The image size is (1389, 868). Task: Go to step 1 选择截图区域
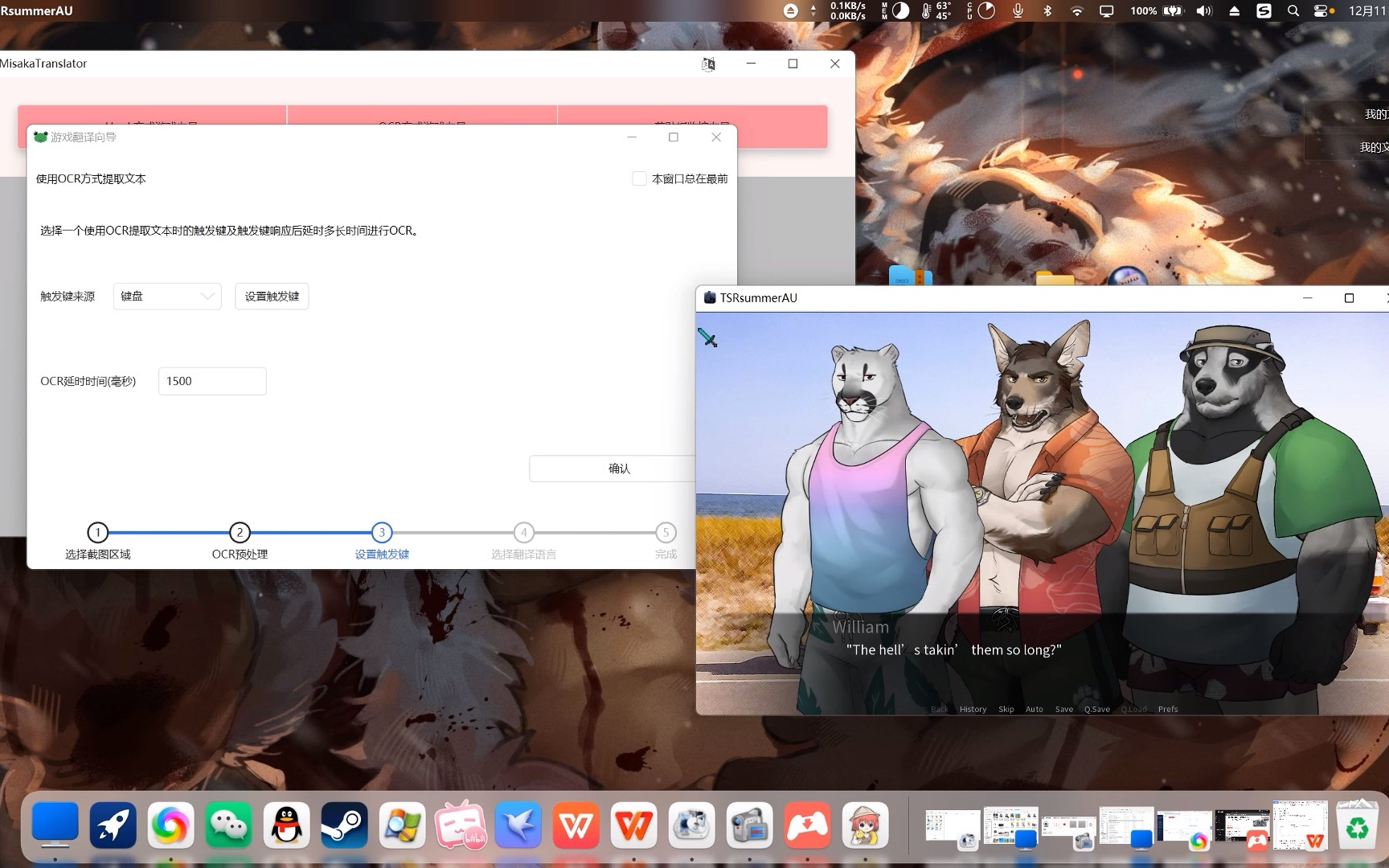click(x=97, y=541)
